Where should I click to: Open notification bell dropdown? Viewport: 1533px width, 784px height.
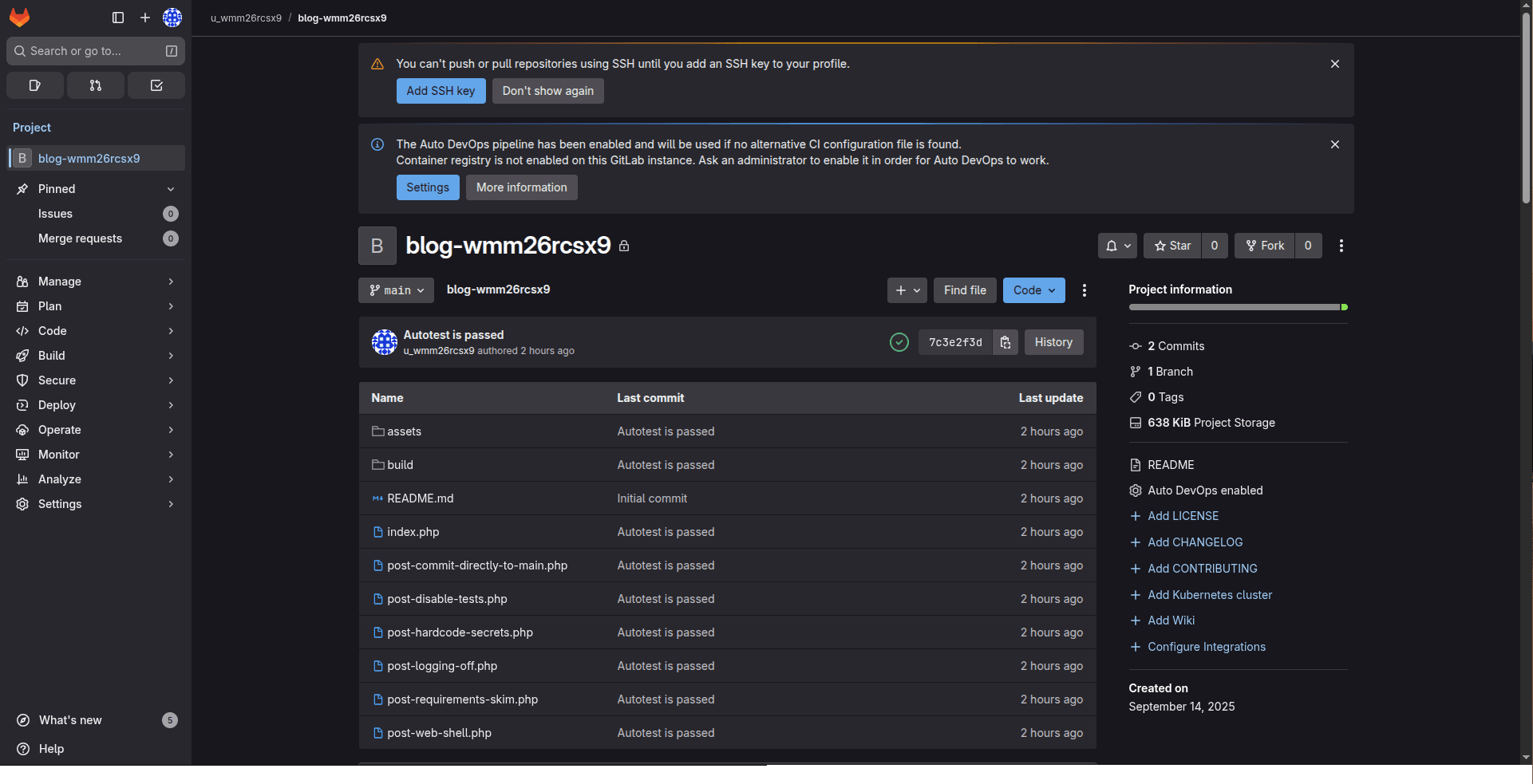(x=1117, y=246)
